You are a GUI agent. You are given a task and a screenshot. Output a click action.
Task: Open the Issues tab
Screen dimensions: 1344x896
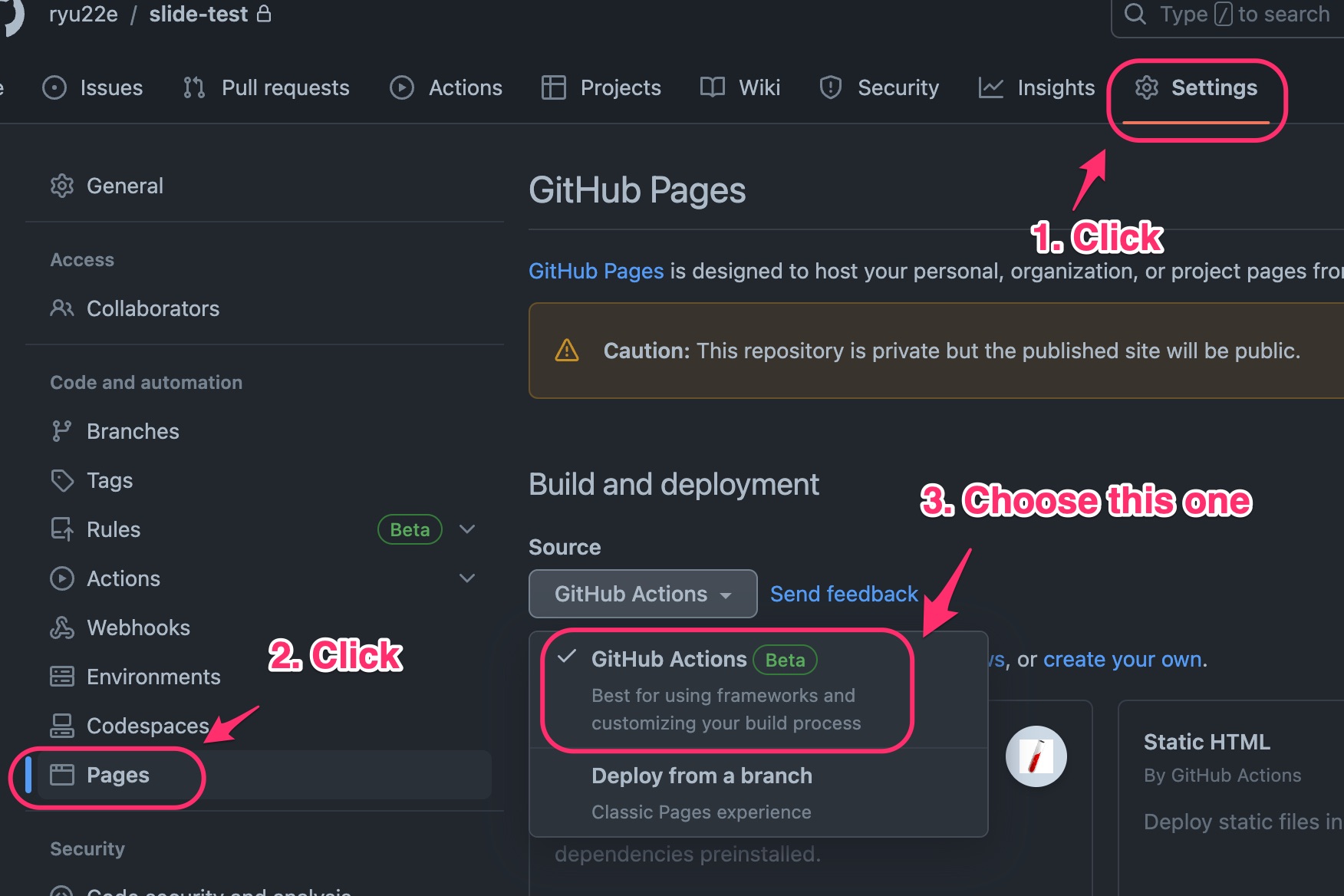pos(93,87)
